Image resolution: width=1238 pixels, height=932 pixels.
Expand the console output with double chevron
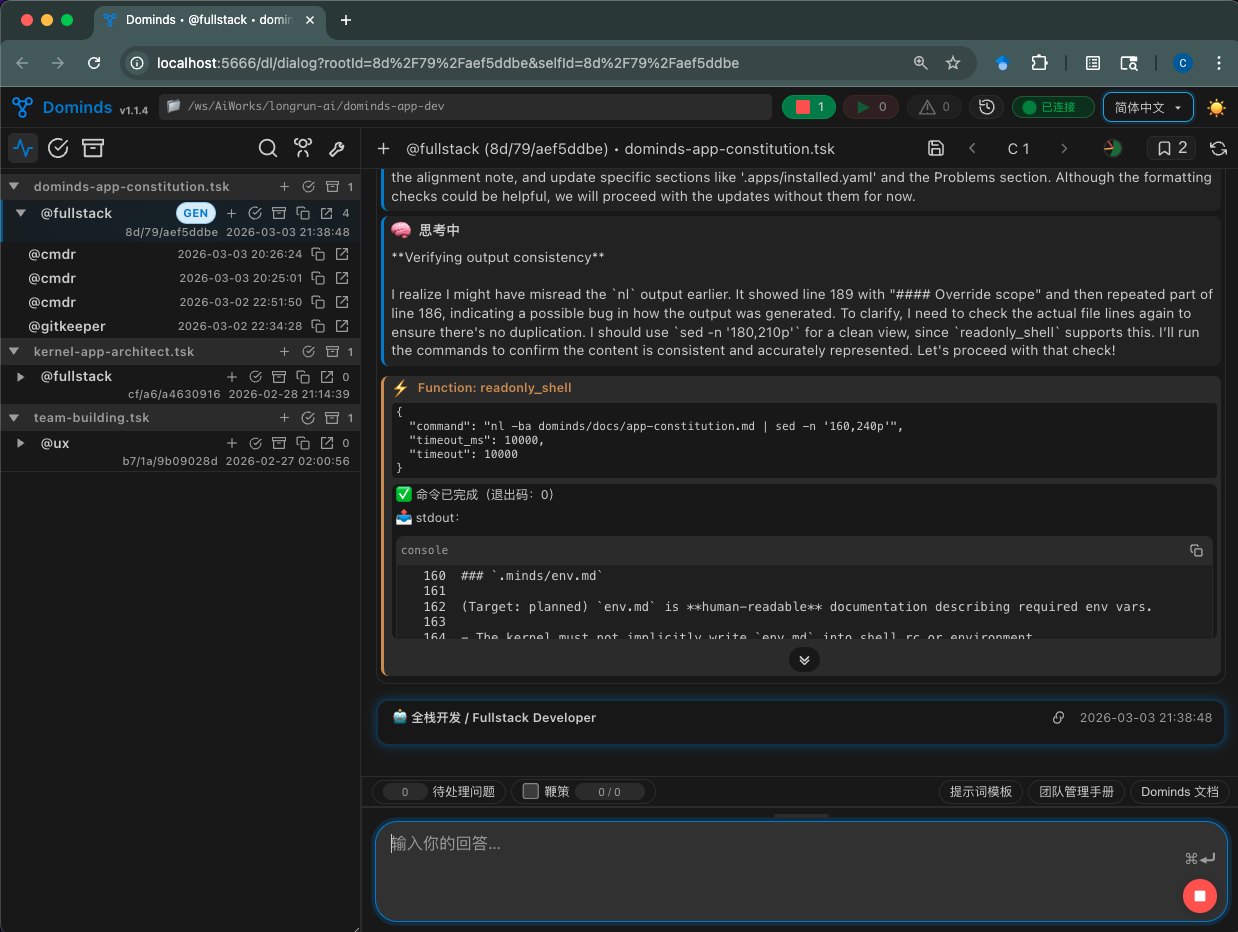[x=804, y=660]
